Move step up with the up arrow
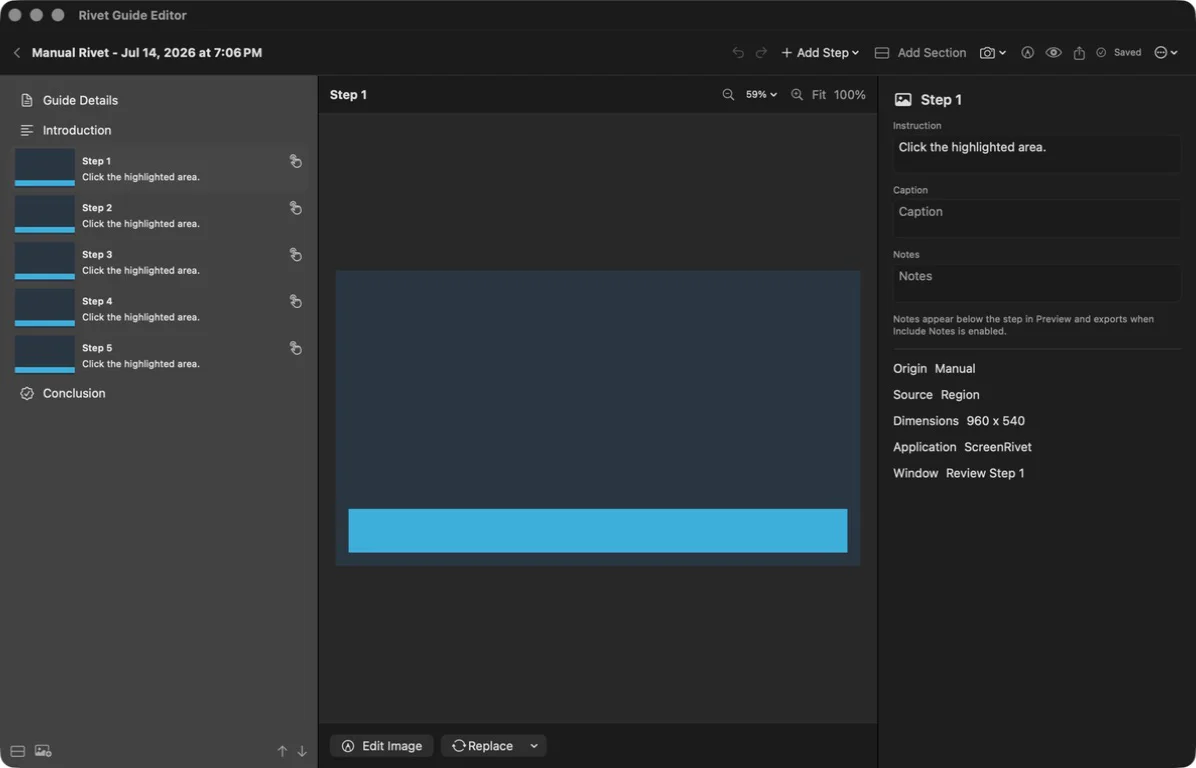This screenshot has width=1196, height=768. click(x=282, y=751)
